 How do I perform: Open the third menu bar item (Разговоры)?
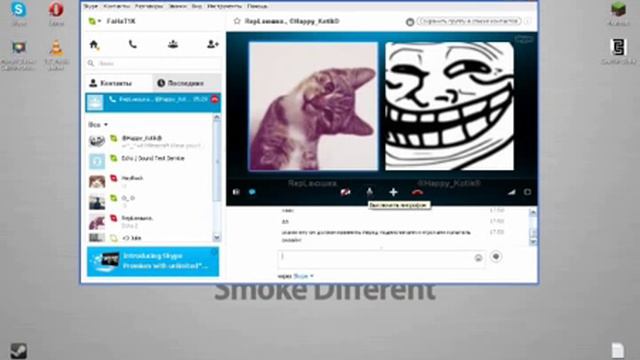[x=149, y=6]
